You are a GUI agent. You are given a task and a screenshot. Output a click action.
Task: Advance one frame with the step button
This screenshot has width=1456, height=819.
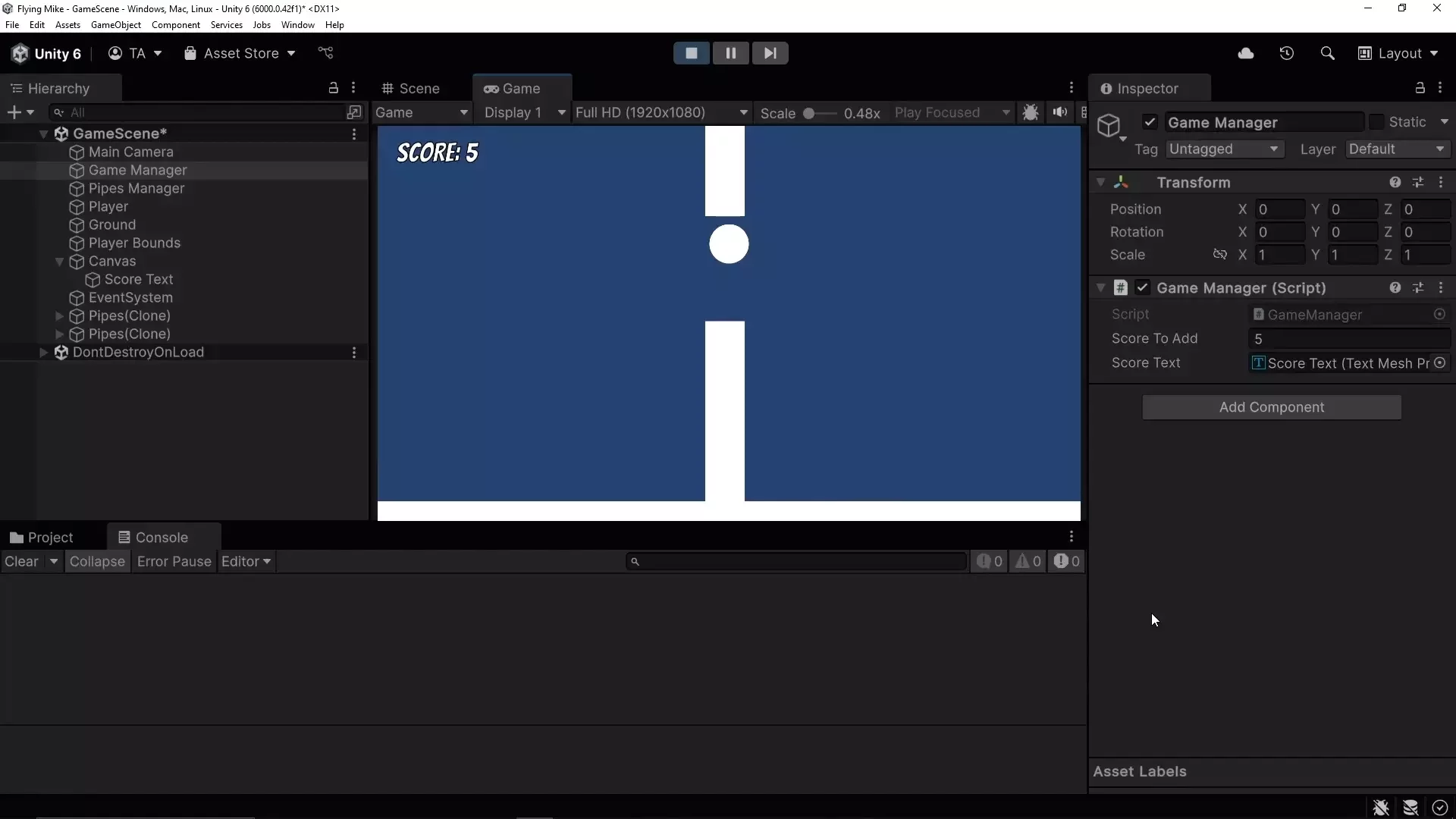(x=770, y=53)
